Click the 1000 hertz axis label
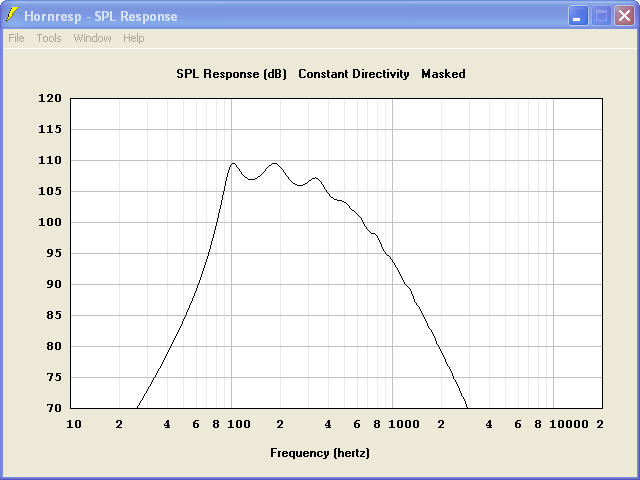Image resolution: width=640 pixels, height=480 pixels. click(x=404, y=424)
